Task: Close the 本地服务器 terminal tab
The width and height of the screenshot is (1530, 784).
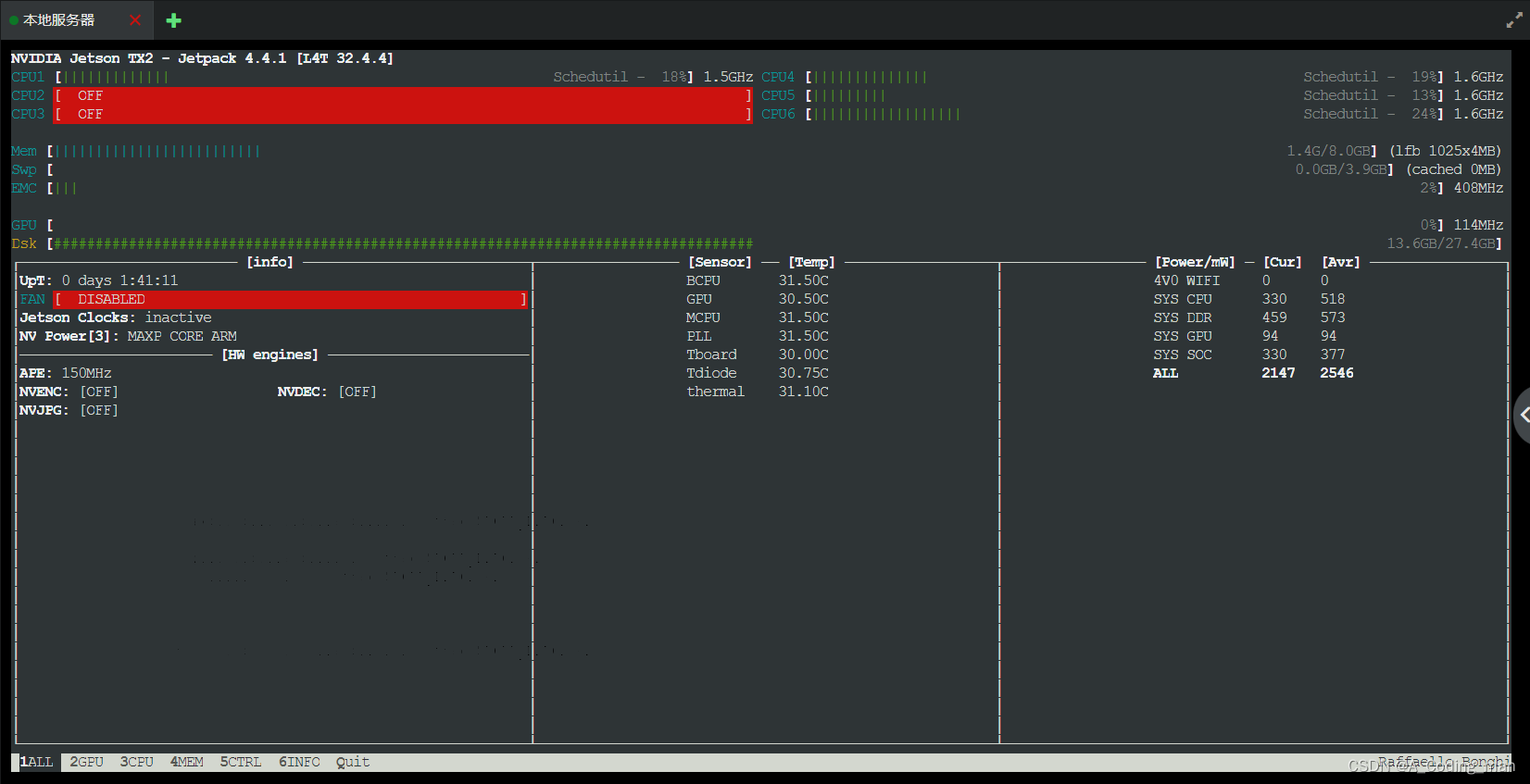Action: click(x=135, y=19)
